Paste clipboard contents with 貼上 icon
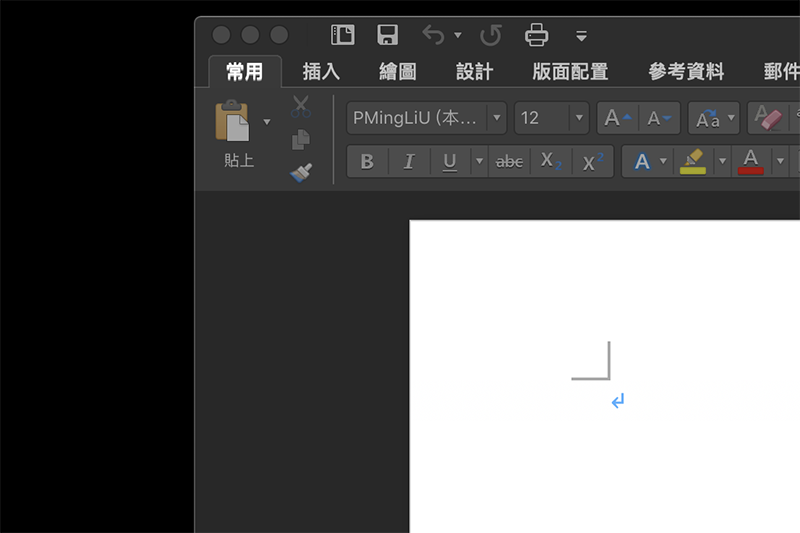This screenshot has height=533, width=800. coord(232,121)
